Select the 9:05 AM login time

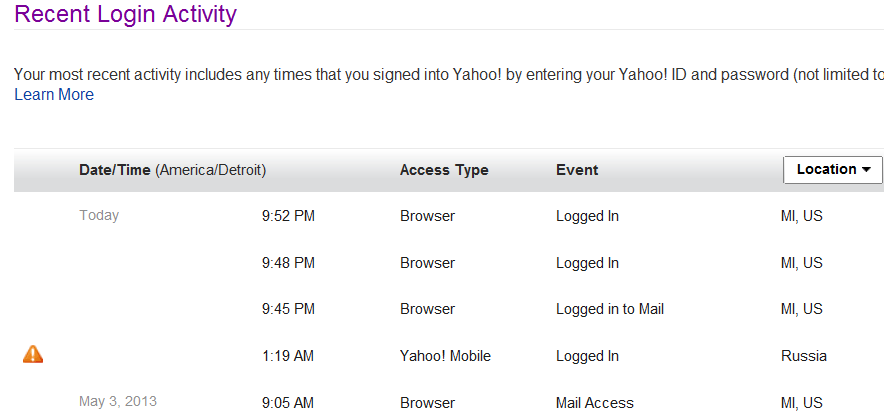(x=288, y=403)
